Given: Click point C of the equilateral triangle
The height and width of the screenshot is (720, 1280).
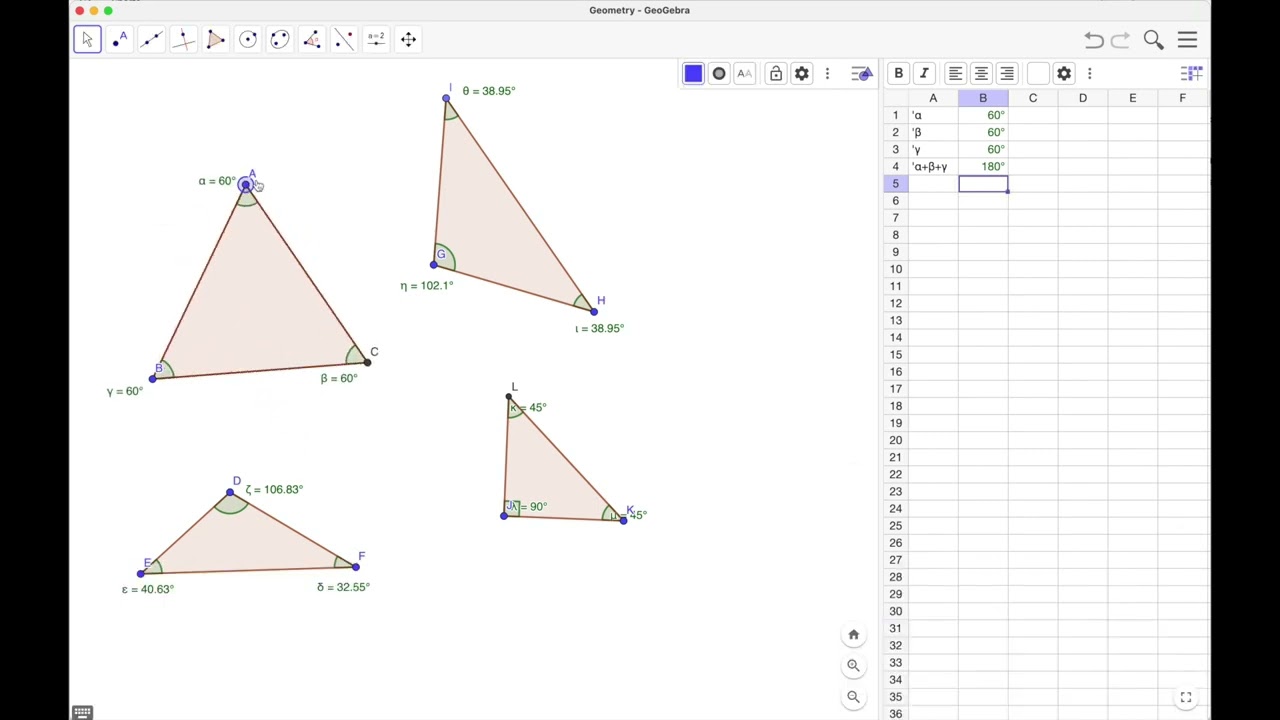Looking at the screenshot, I should pos(367,362).
